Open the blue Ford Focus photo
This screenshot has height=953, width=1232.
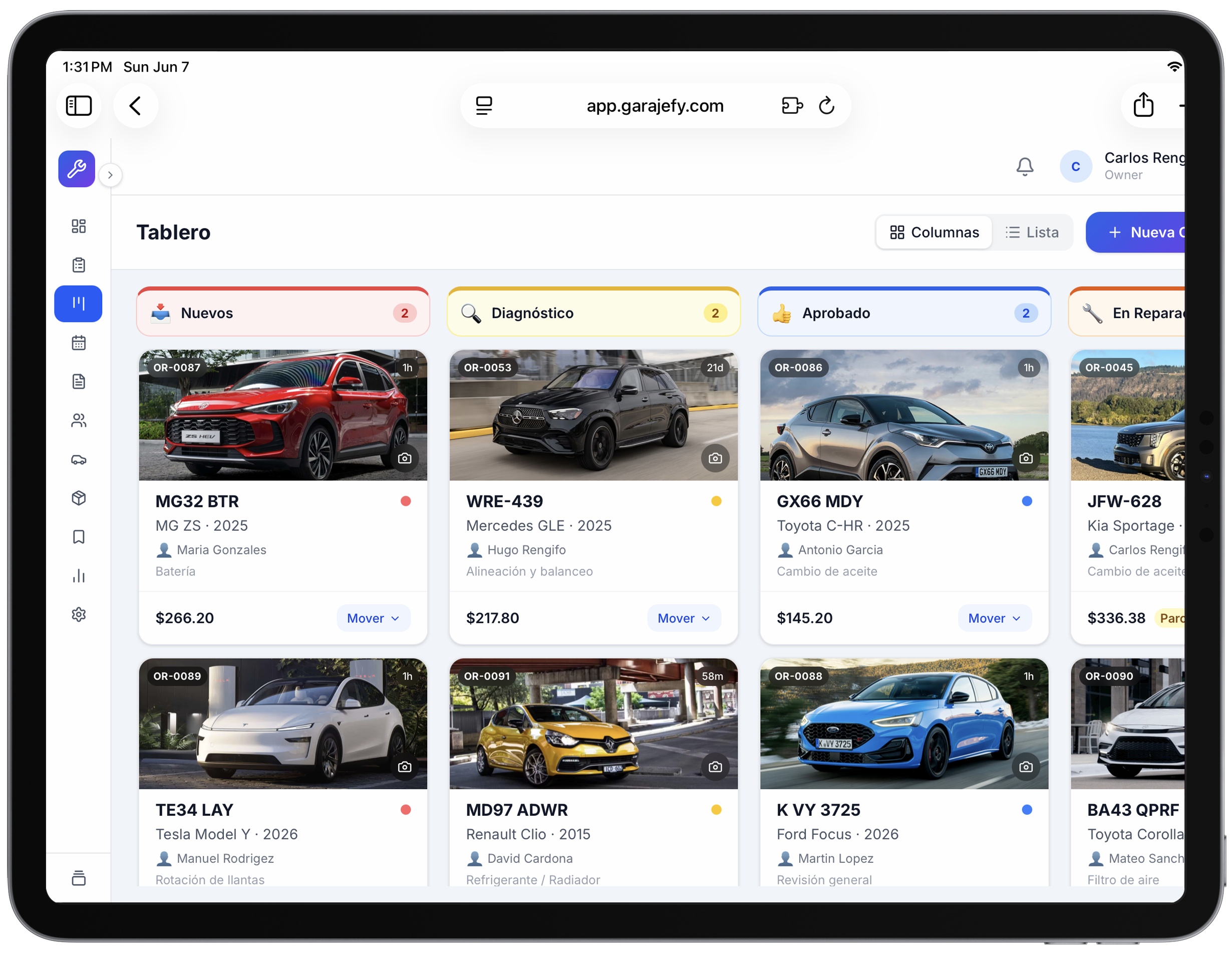click(904, 724)
